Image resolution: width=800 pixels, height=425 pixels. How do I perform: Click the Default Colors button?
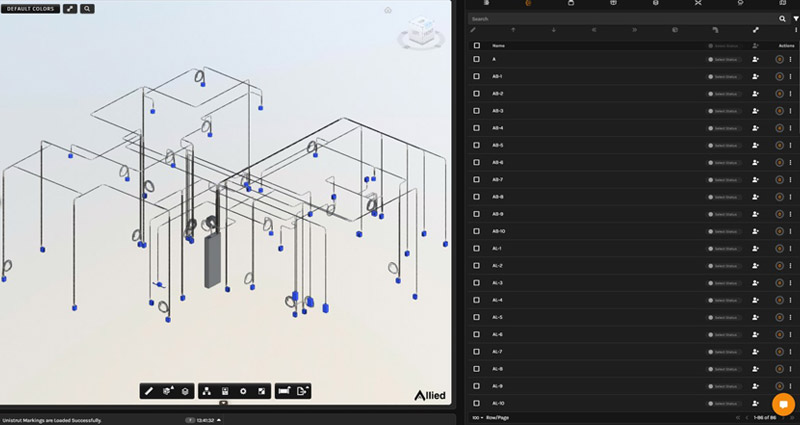coord(31,9)
